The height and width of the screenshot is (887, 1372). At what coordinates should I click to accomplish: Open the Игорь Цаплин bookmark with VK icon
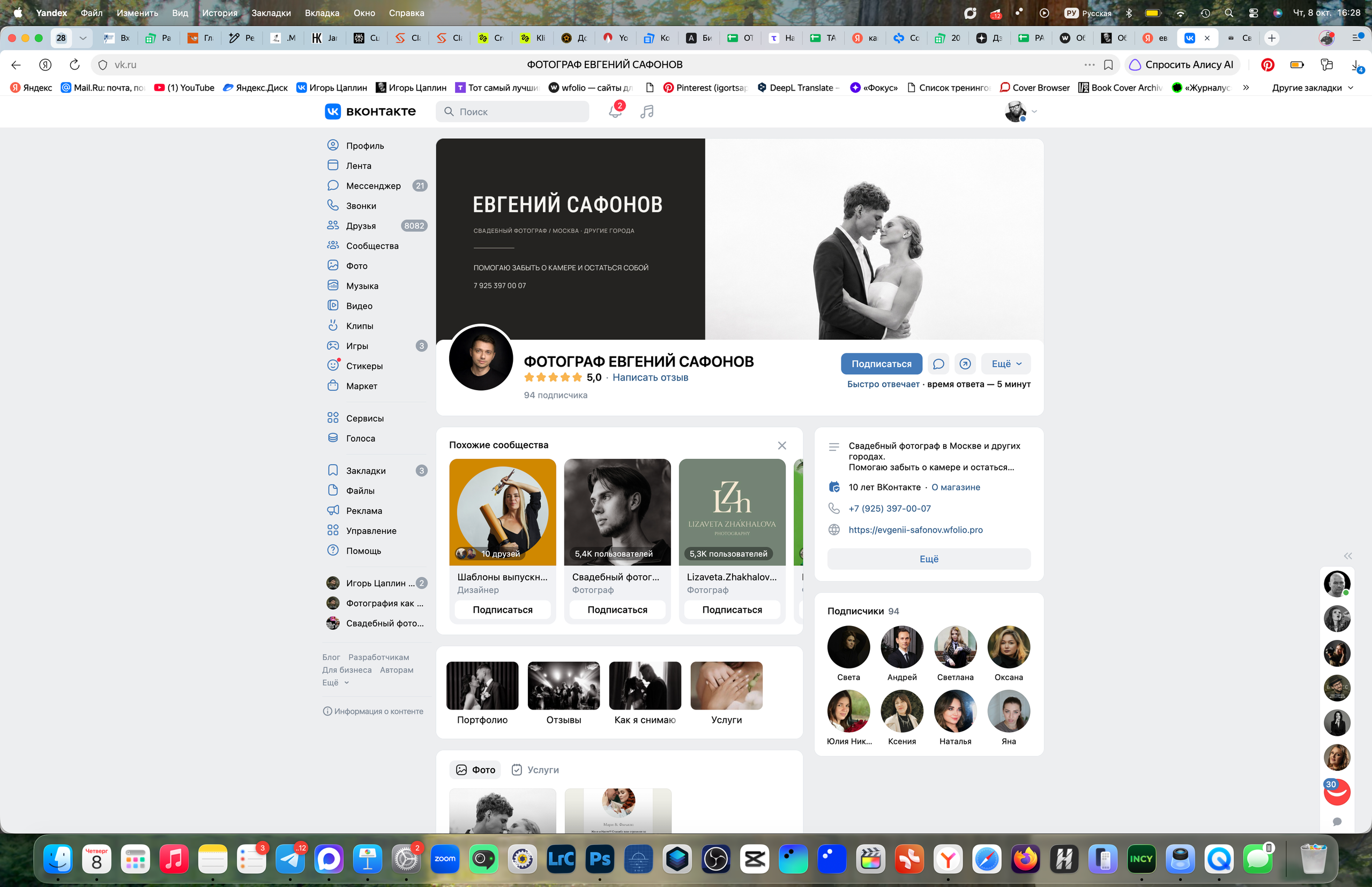332,87
